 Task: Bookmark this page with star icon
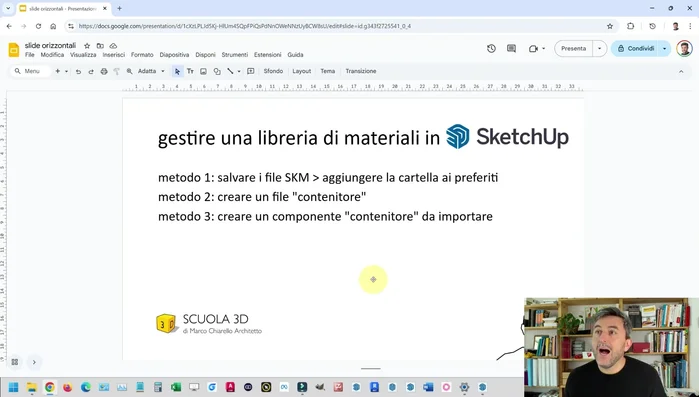click(x=610, y=26)
